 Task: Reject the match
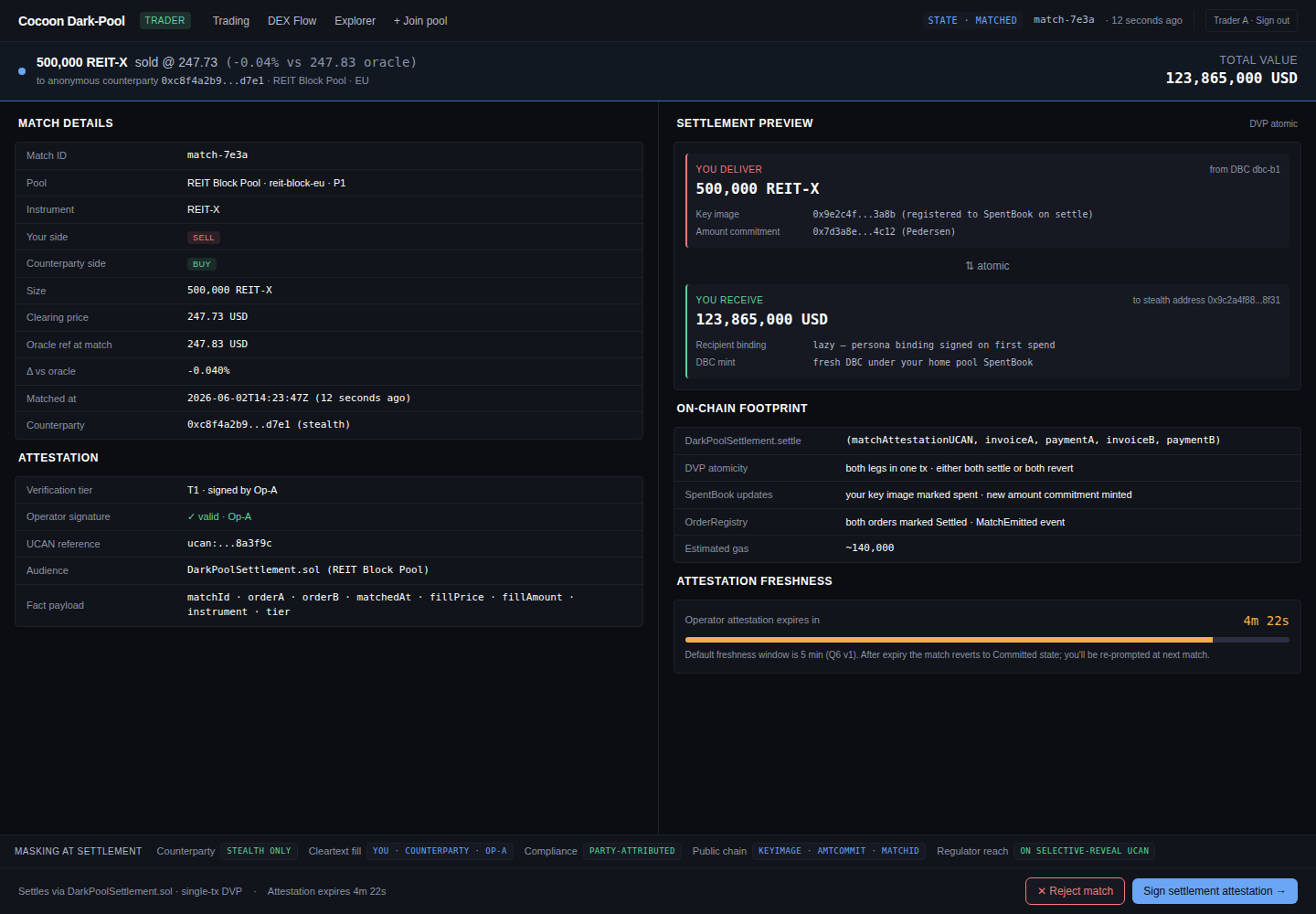point(1075,891)
